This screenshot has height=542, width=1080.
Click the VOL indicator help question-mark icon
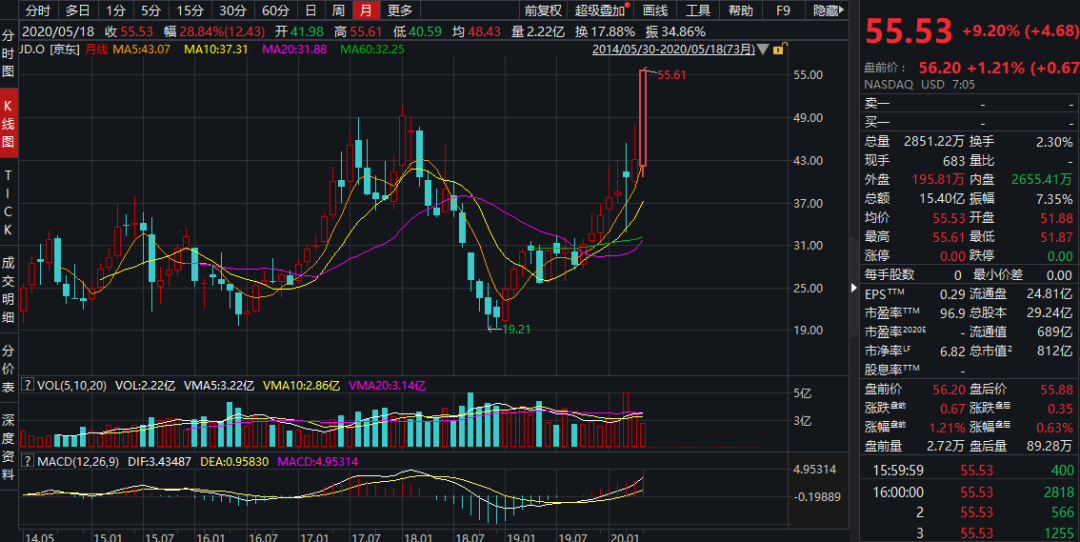coord(26,385)
